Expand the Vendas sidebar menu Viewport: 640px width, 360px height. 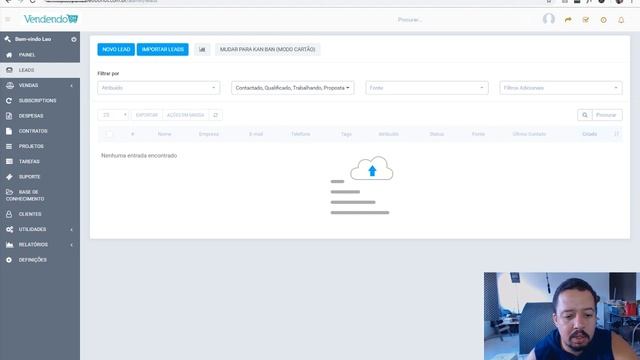pyautogui.click(x=40, y=85)
